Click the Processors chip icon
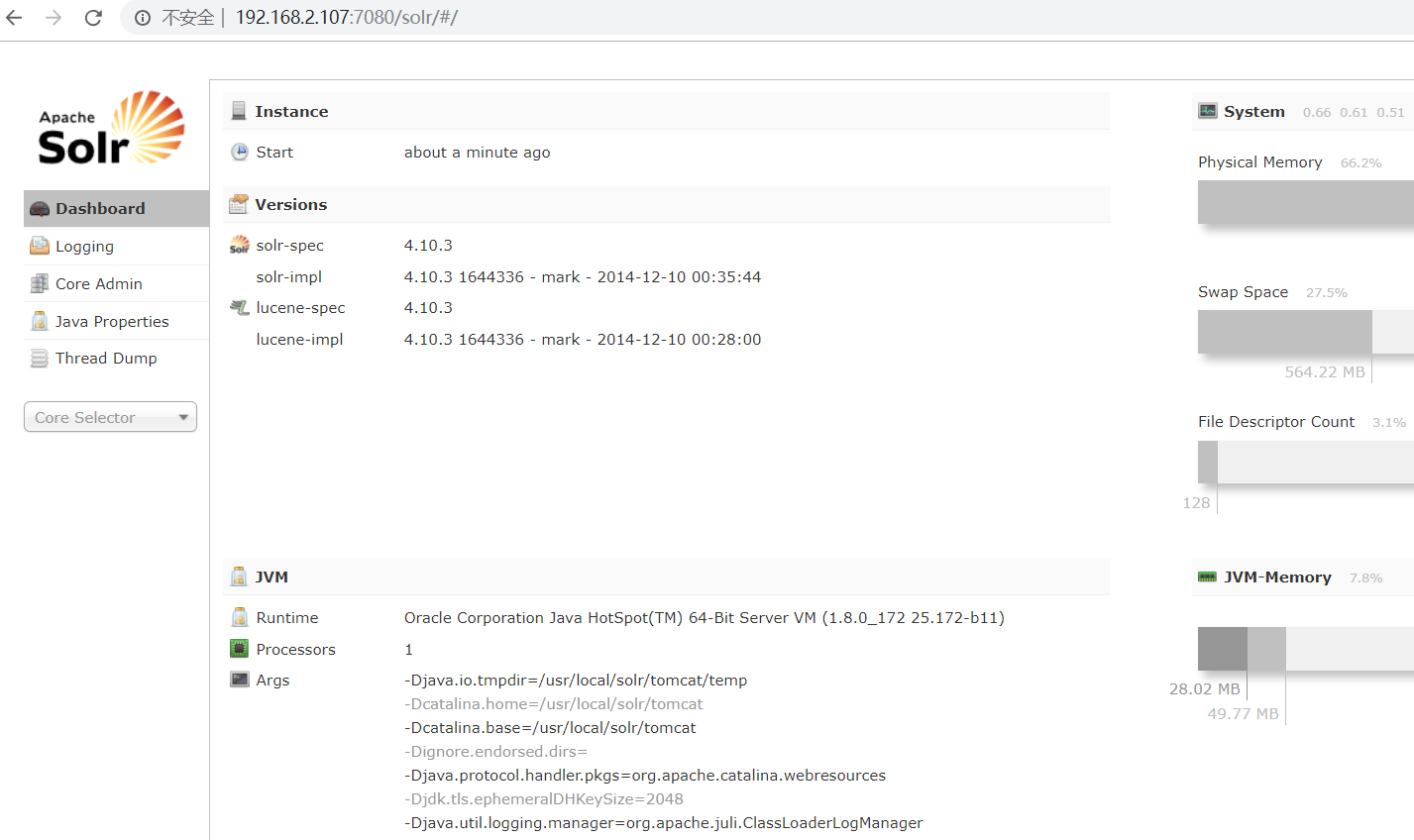The image size is (1414, 840). [240, 649]
